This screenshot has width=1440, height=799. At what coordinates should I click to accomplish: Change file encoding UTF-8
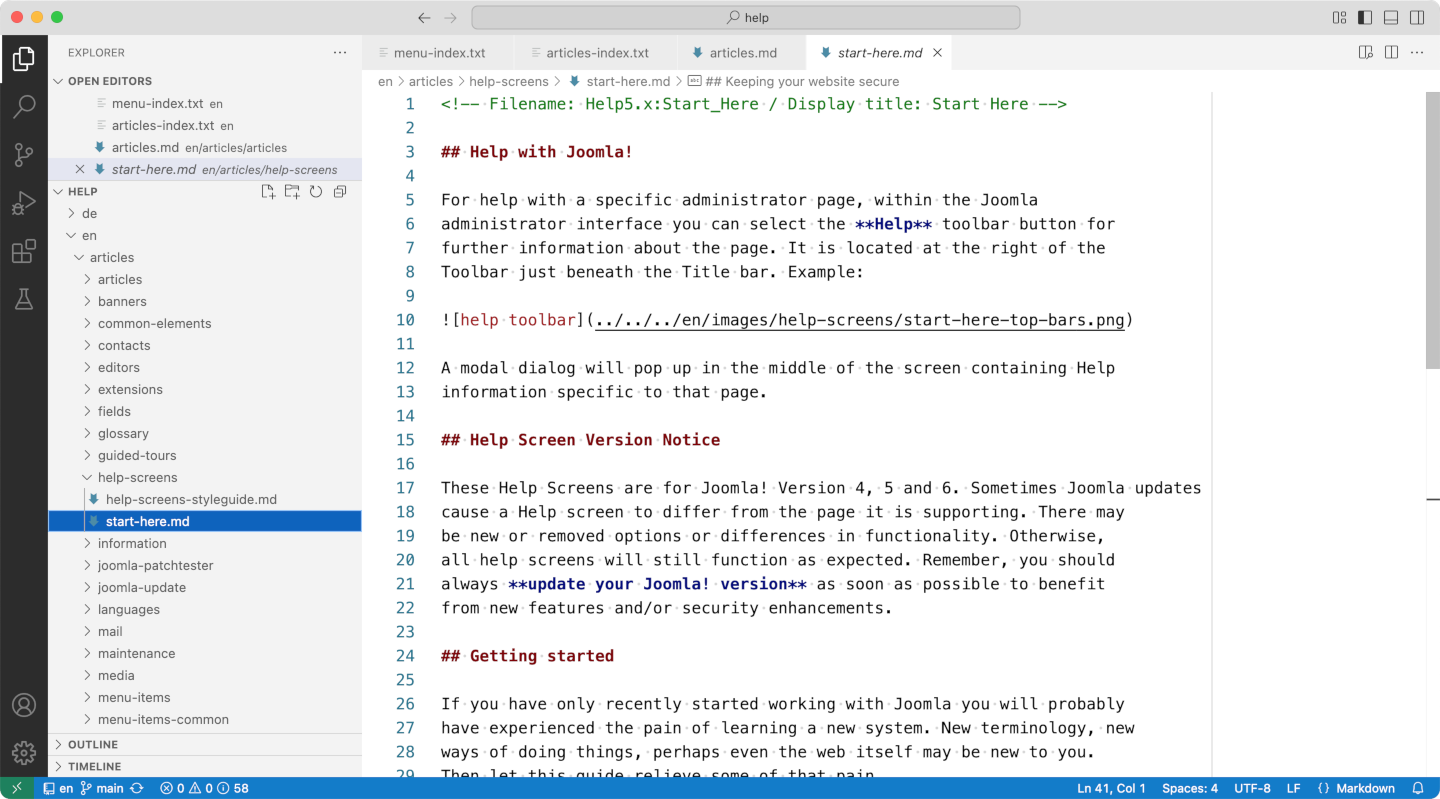1252,788
